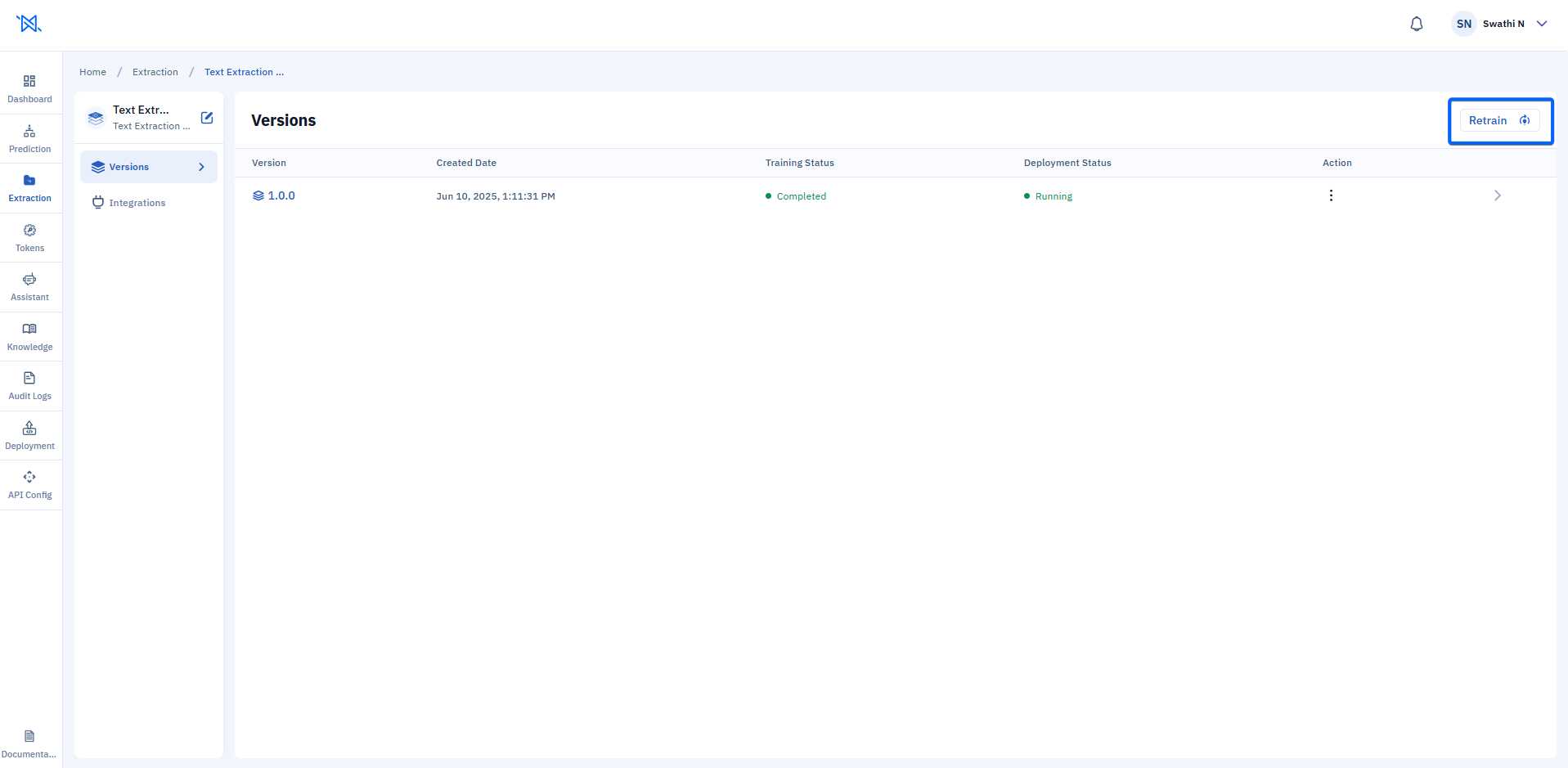
Task: Open version 1.0.0 link
Action: [274, 195]
